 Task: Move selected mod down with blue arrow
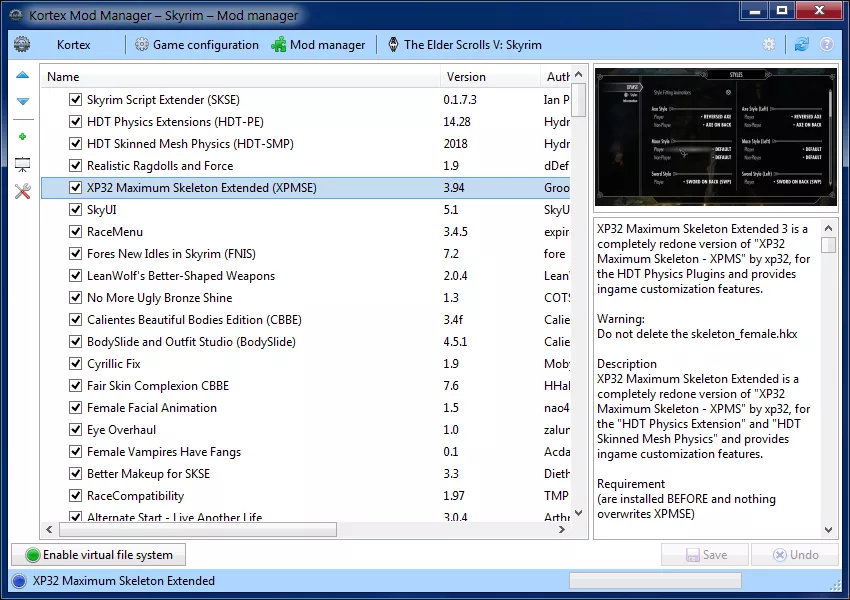click(x=23, y=101)
